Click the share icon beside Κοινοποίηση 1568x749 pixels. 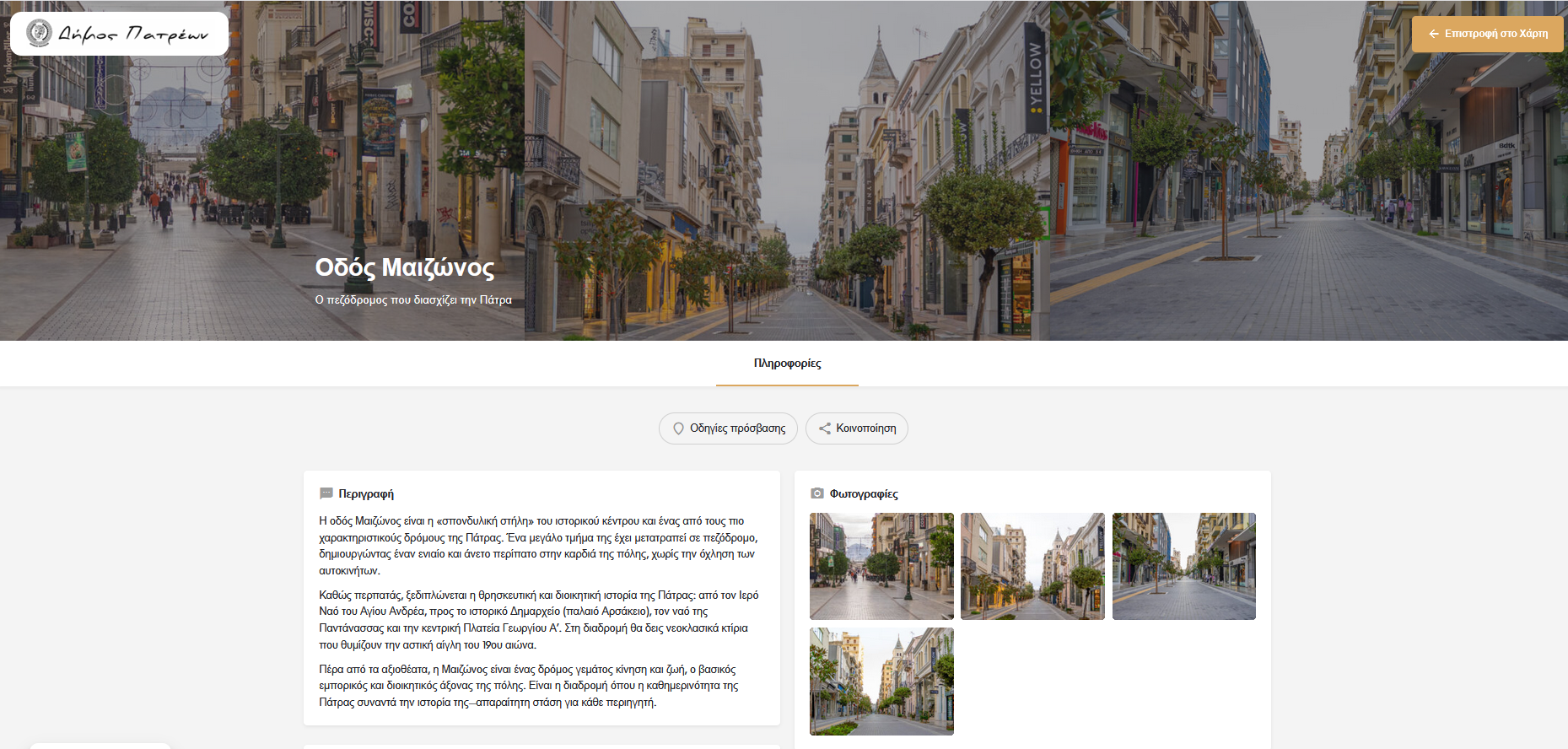coord(824,428)
